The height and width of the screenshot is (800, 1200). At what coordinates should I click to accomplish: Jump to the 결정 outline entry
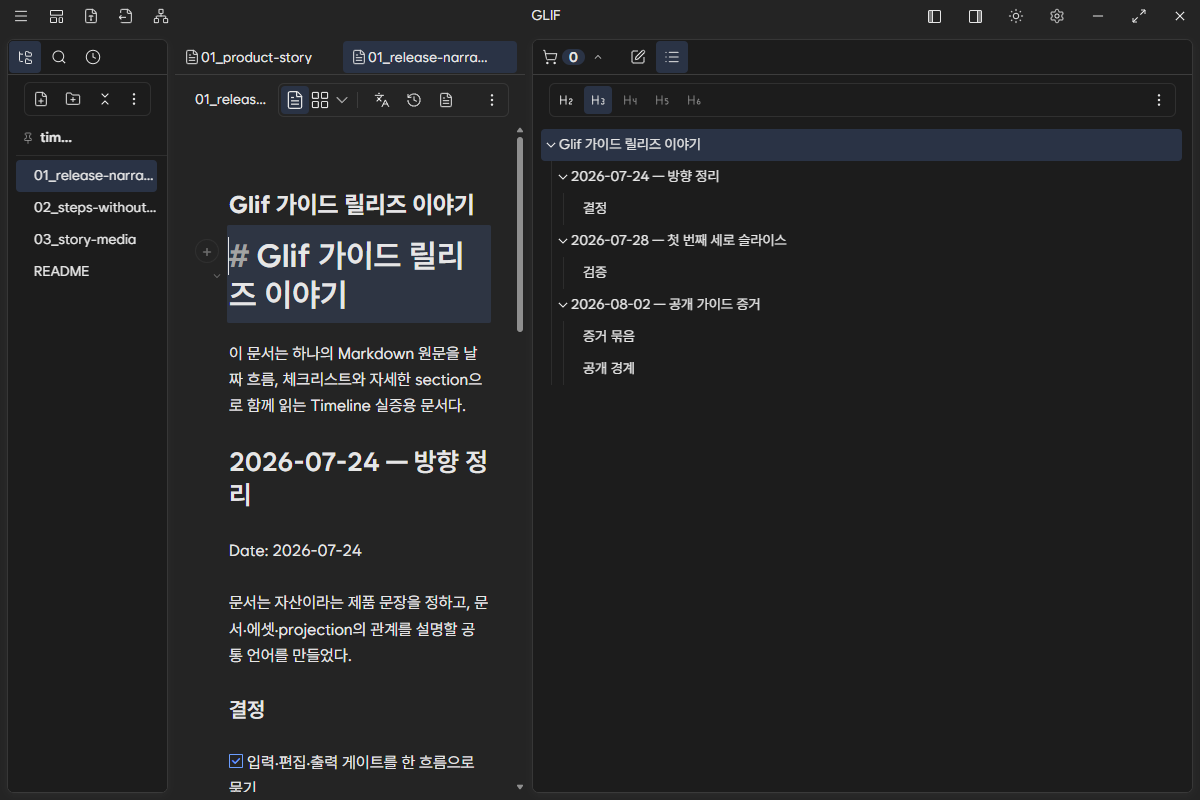point(595,208)
